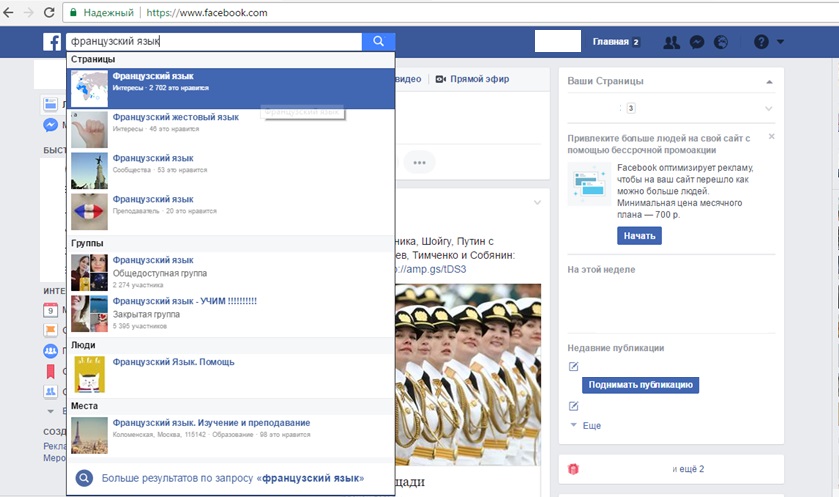Click parade photo in the post

(468, 374)
